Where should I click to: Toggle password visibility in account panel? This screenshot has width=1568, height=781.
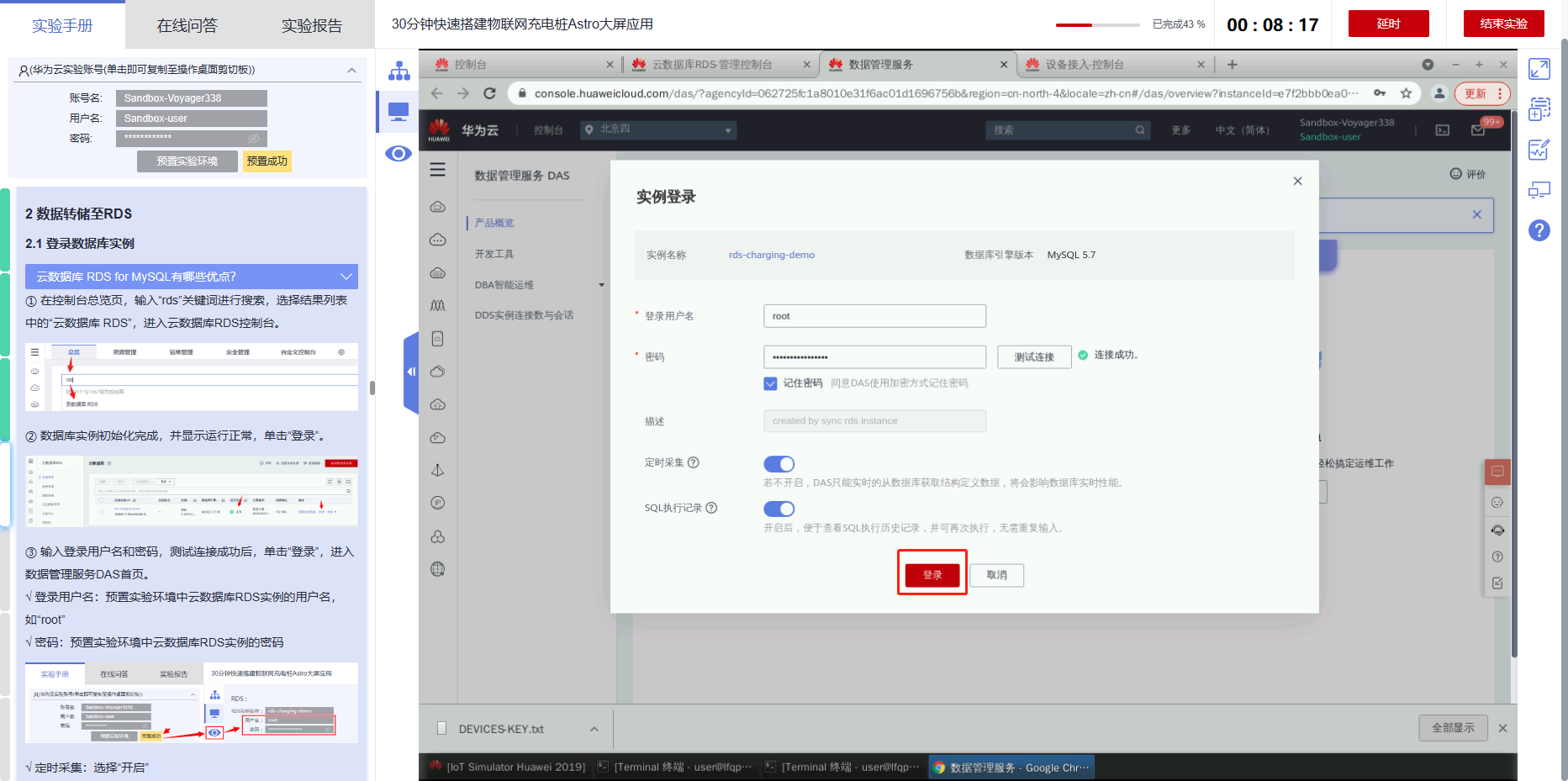(x=253, y=138)
